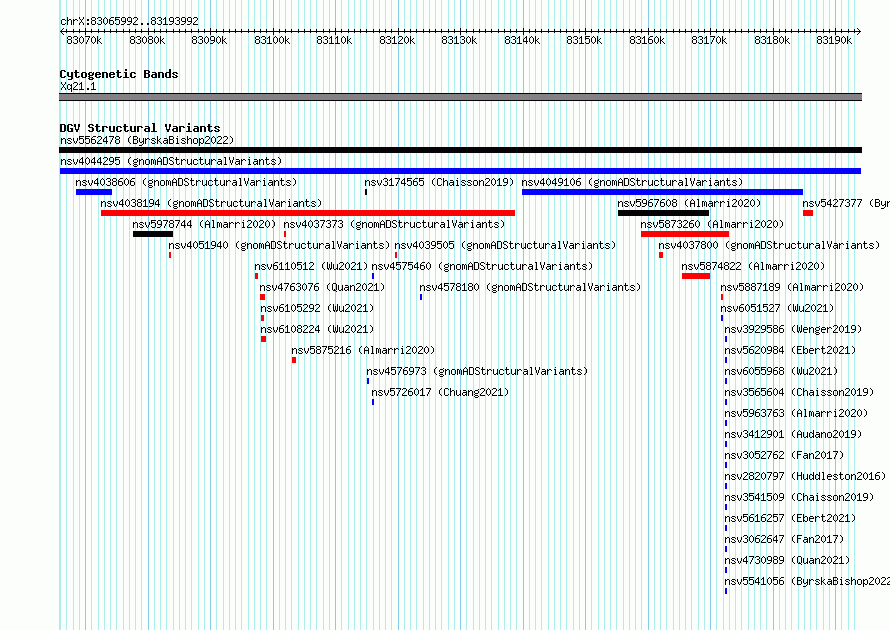Image resolution: width=890 pixels, height=630 pixels.
Task: Click the 83190k ruler position
Action: pos(834,40)
